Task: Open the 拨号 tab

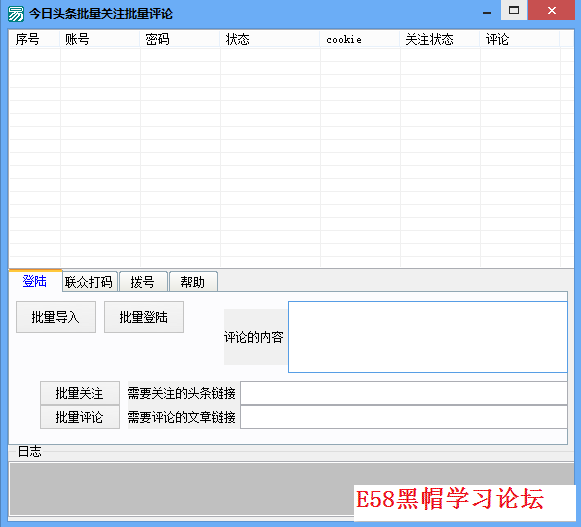Action: tap(143, 282)
